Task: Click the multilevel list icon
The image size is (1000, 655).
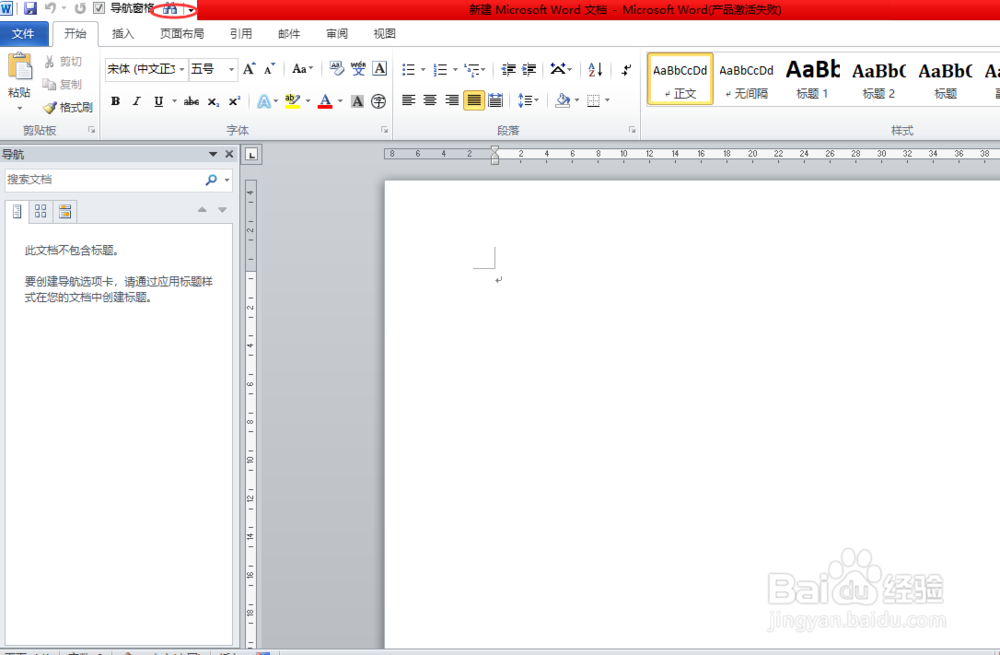Action: coord(473,69)
